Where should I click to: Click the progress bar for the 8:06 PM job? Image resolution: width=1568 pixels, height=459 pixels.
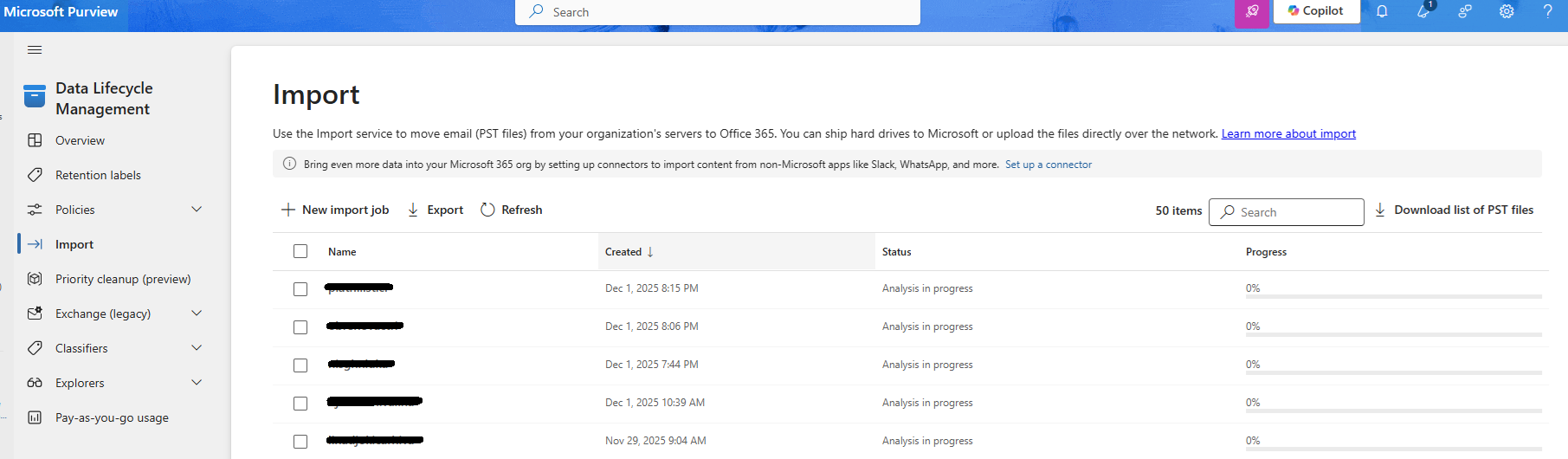click(1394, 335)
